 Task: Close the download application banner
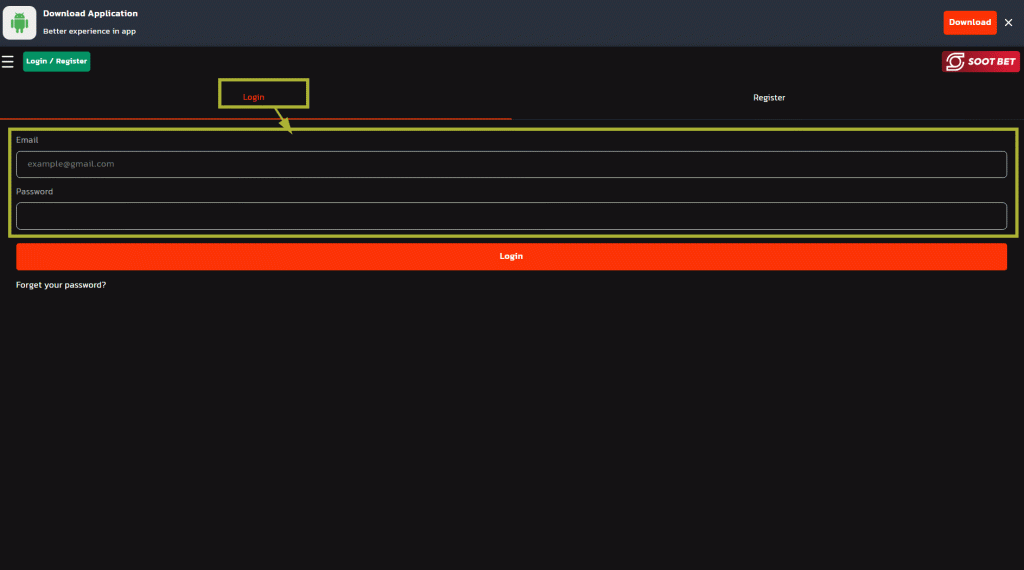(x=1008, y=22)
